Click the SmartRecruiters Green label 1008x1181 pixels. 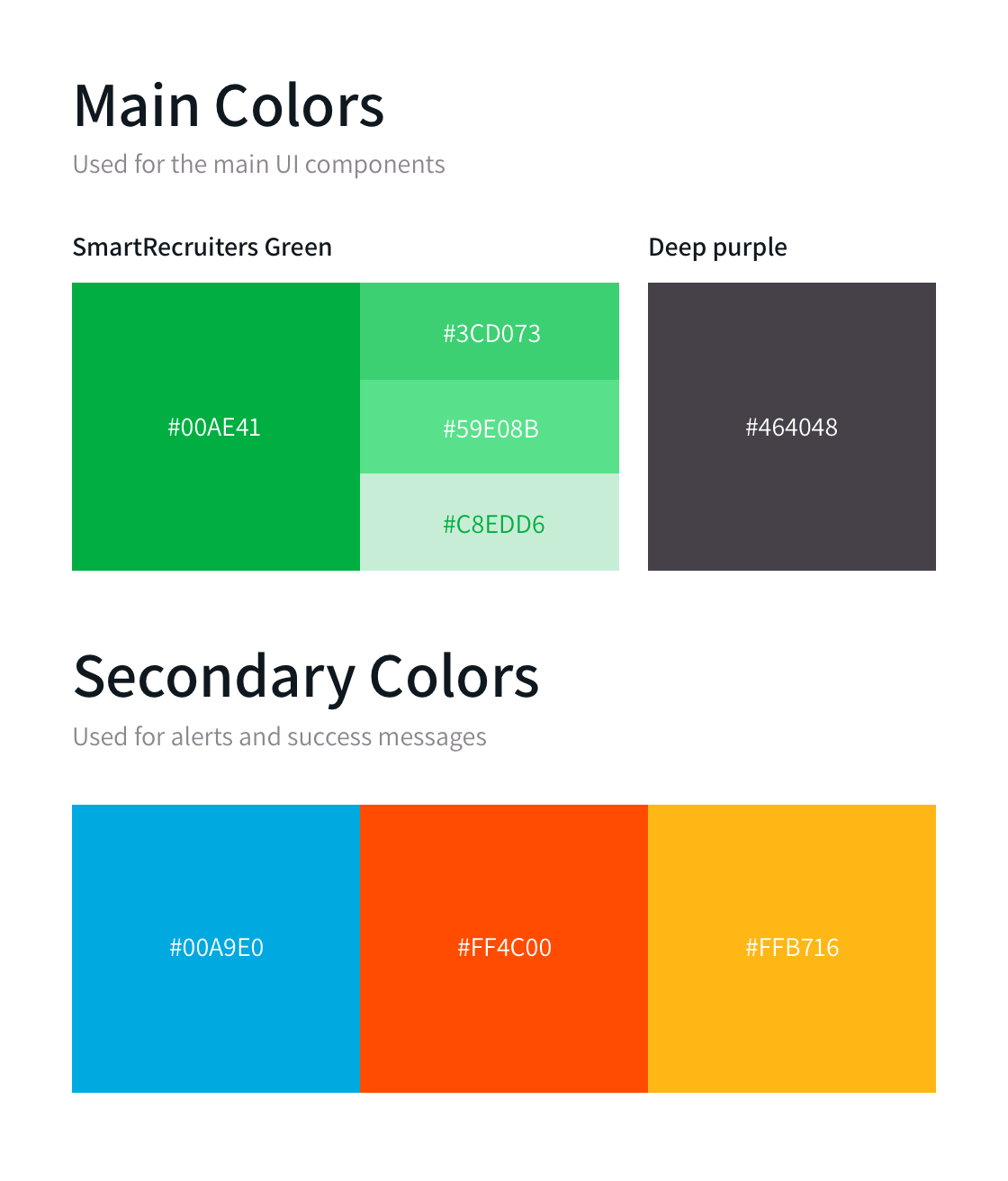pos(202,248)
